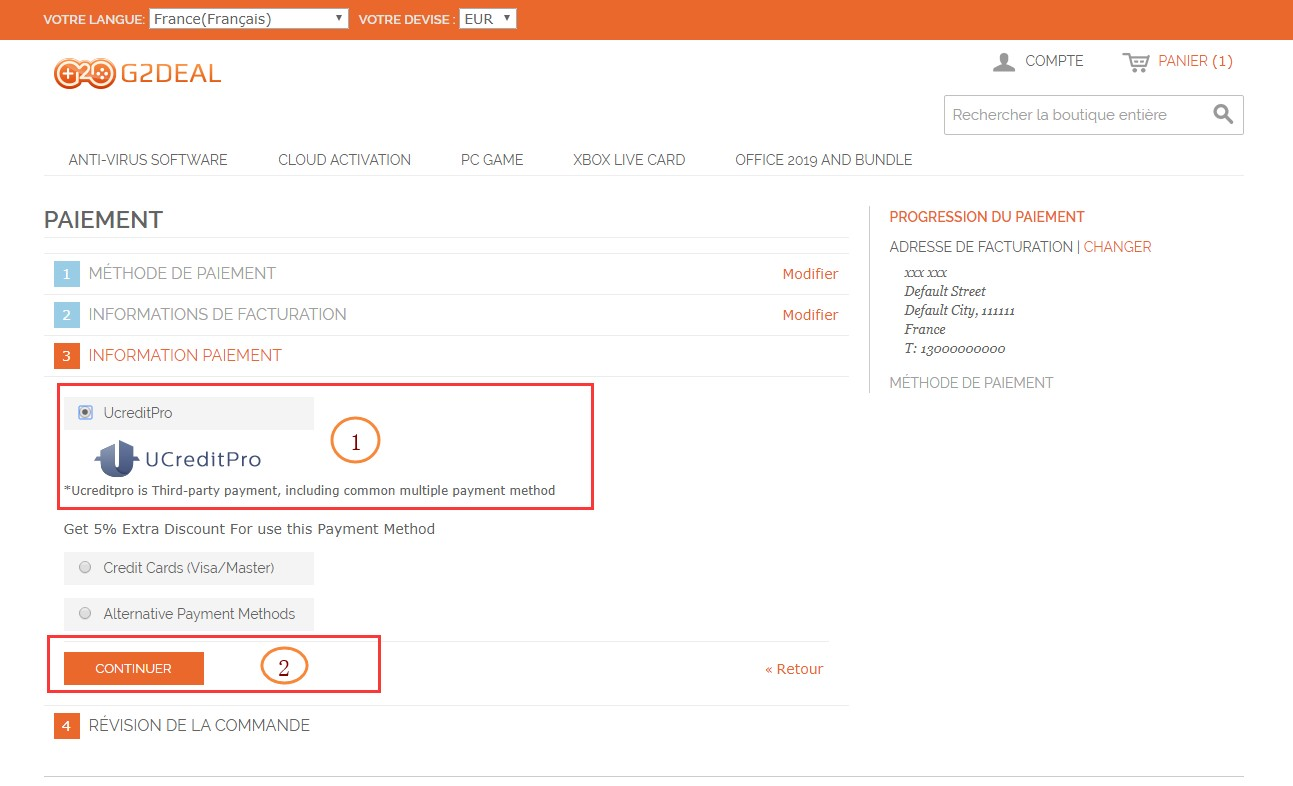Click the Ucreditpro third-party payment note
Screen dimensions: 1293x786
point(309,491)
